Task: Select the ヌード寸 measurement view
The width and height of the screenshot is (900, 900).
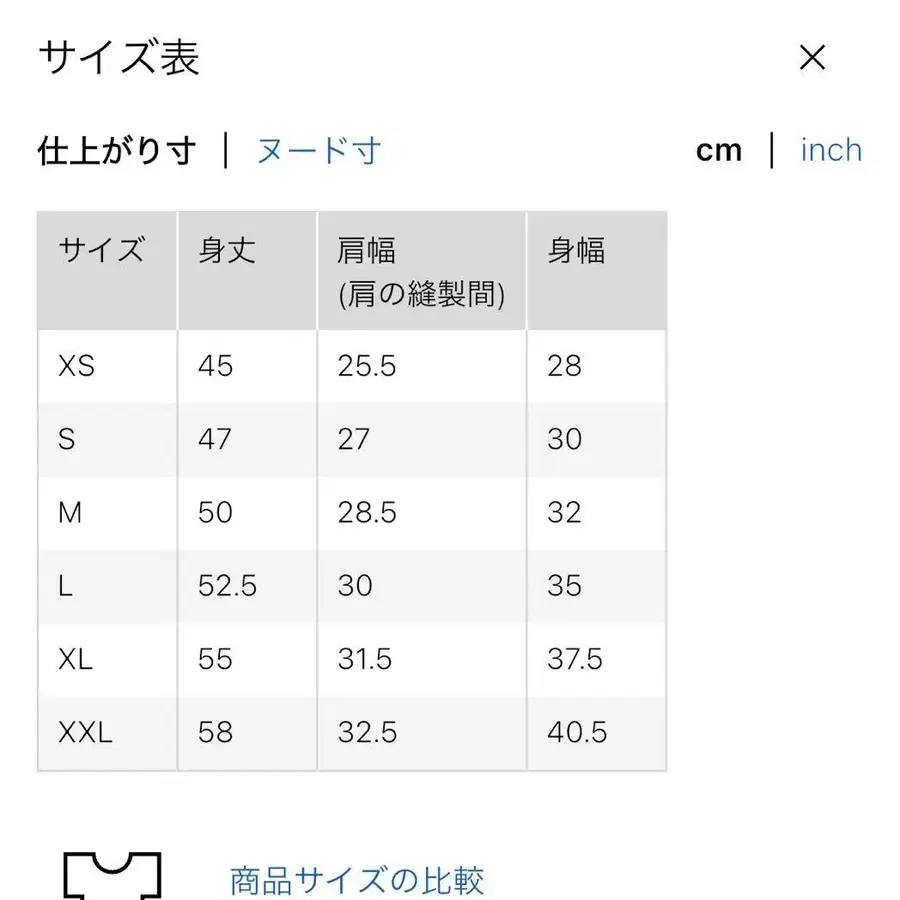Action: point(318,149)
